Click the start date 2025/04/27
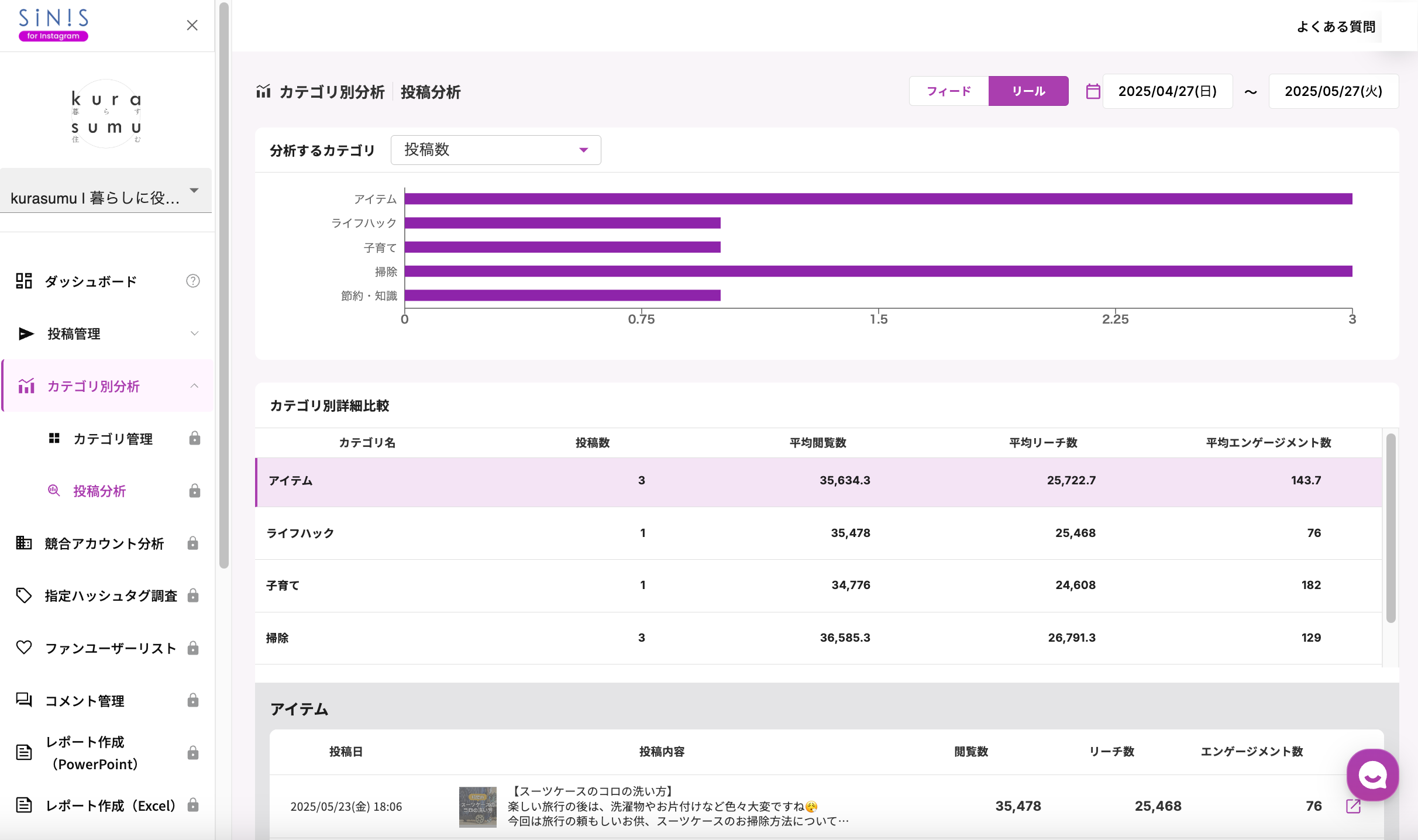 click(1166, 91)
